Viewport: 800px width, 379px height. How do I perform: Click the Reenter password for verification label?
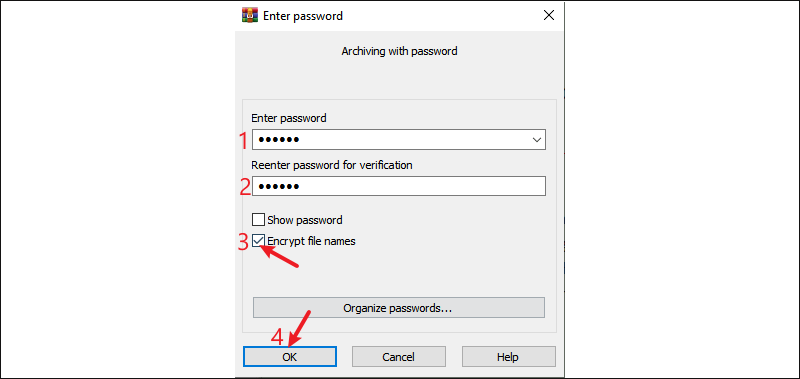[x=332, y=165]
